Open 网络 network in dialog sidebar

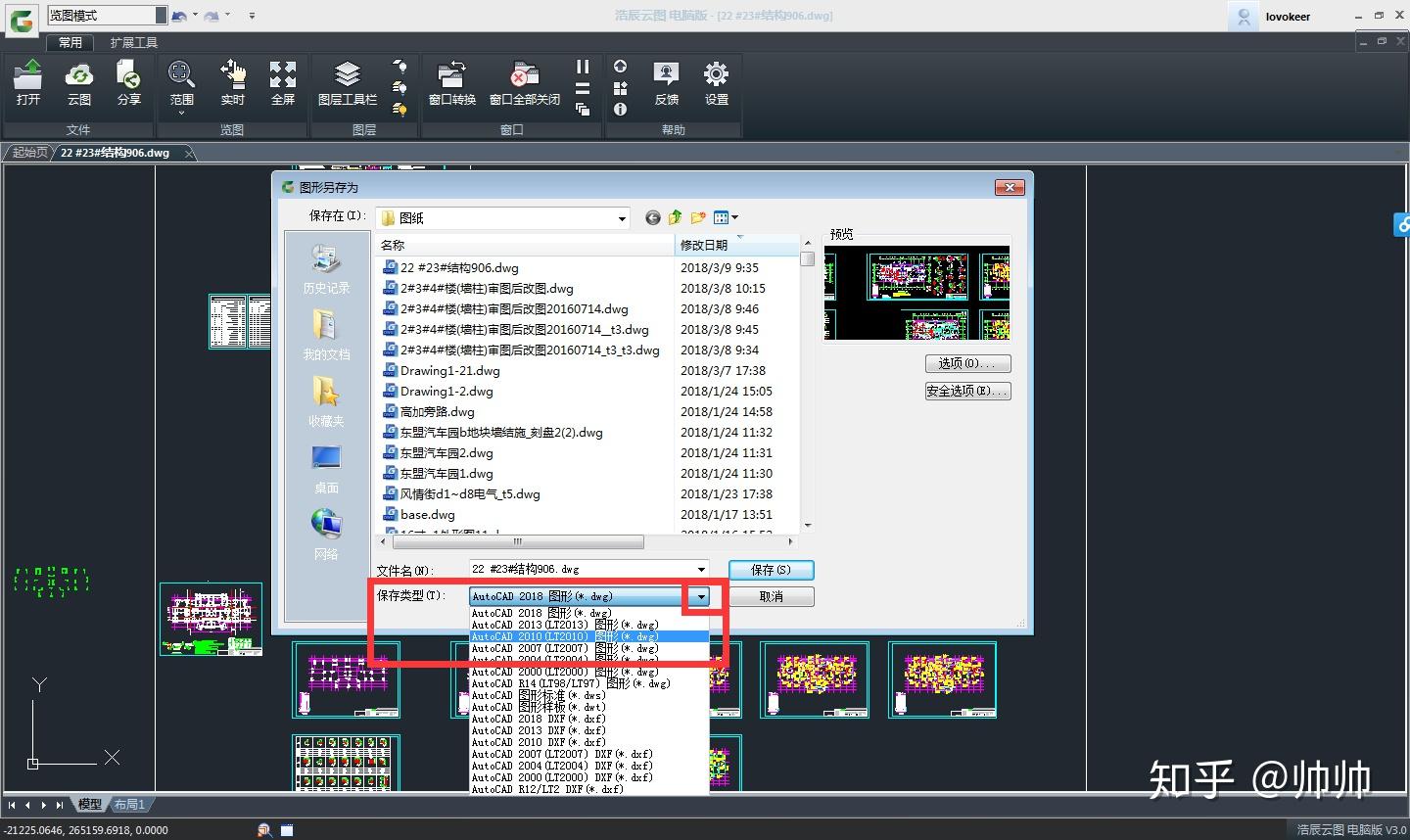pyautogui.click(x=326, y=535)
